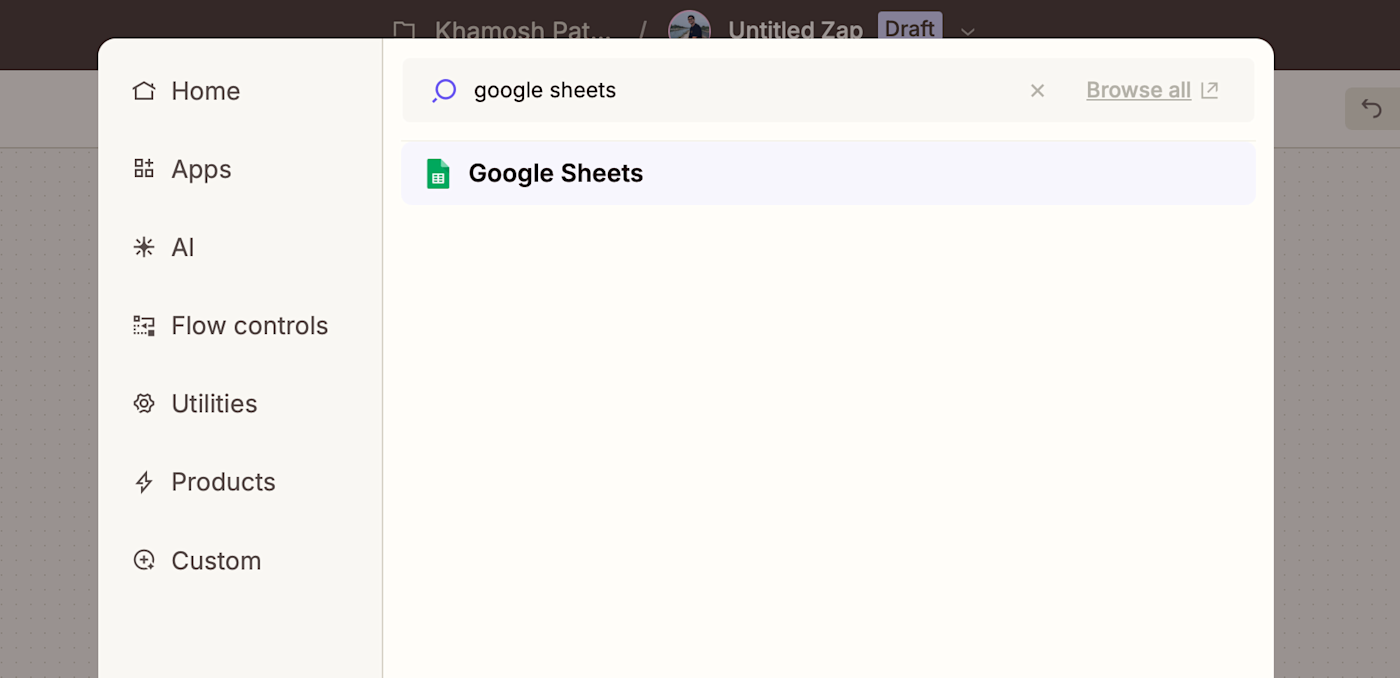
Task: Click the Products lightning bolt icon
Action: 144,482
